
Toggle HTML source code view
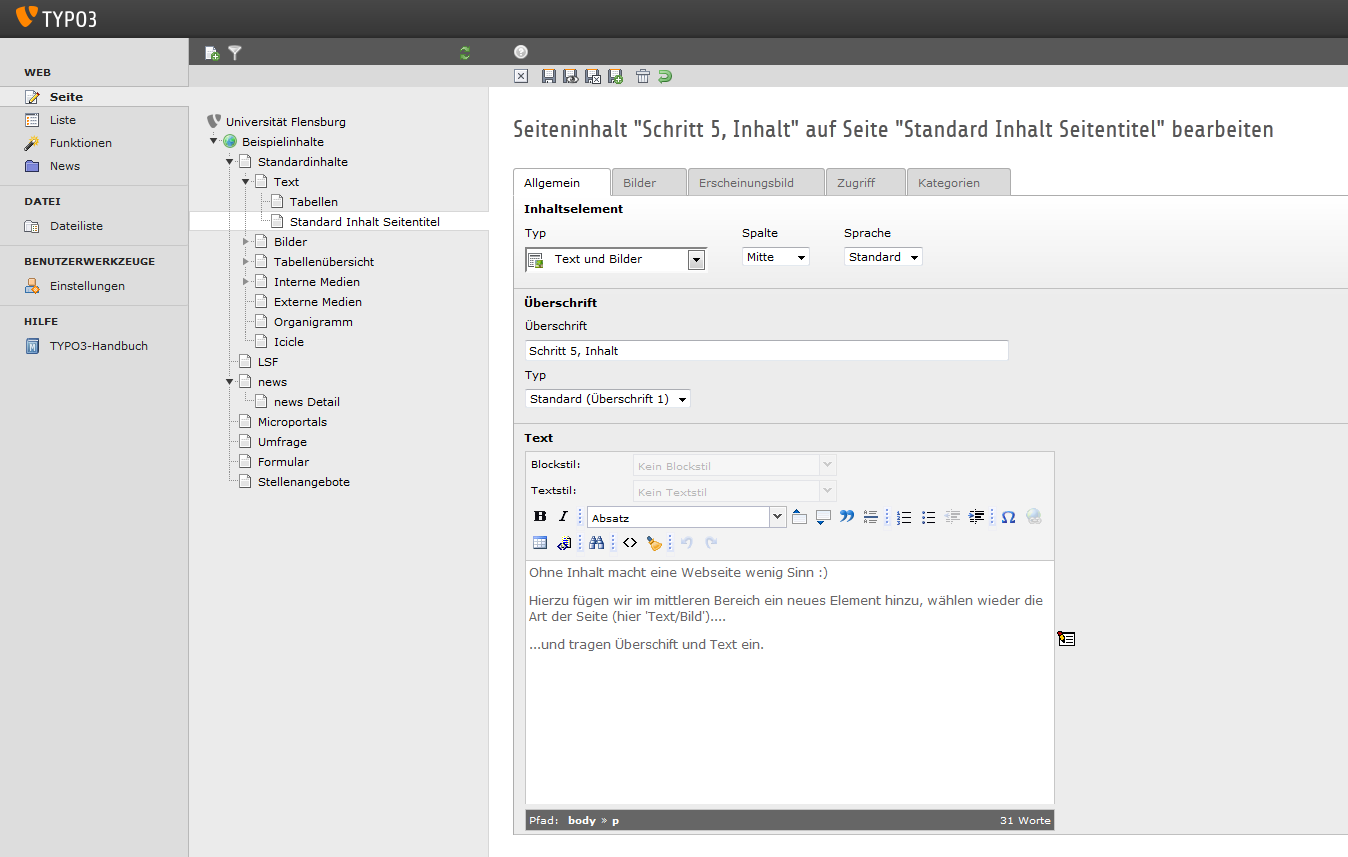(x=630, y=543)
